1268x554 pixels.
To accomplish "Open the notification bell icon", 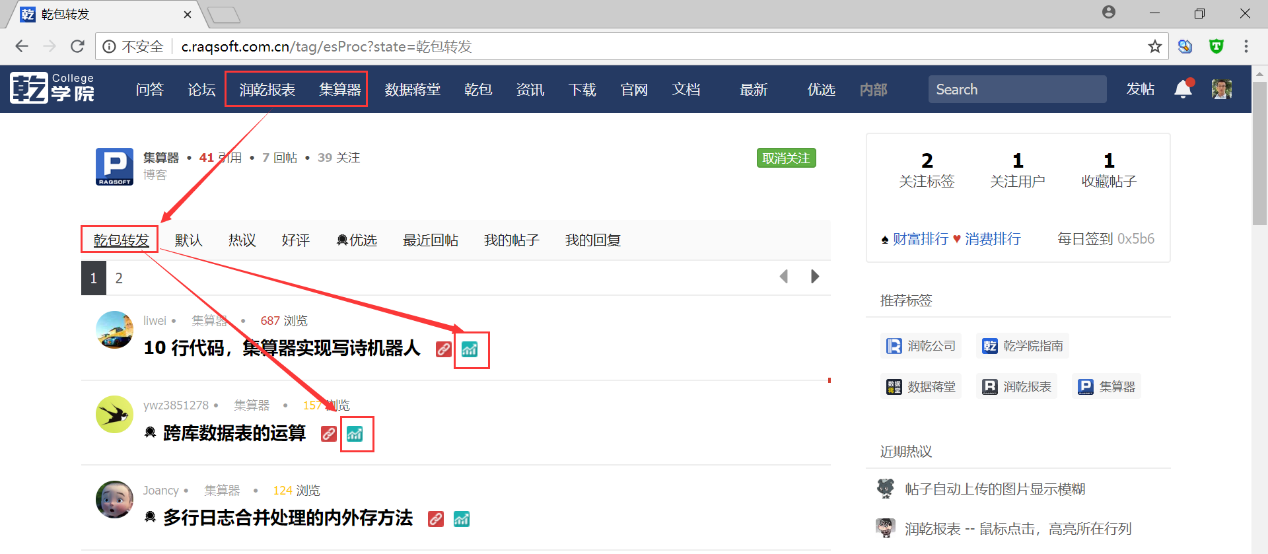I will click(x=1183, y=89).
